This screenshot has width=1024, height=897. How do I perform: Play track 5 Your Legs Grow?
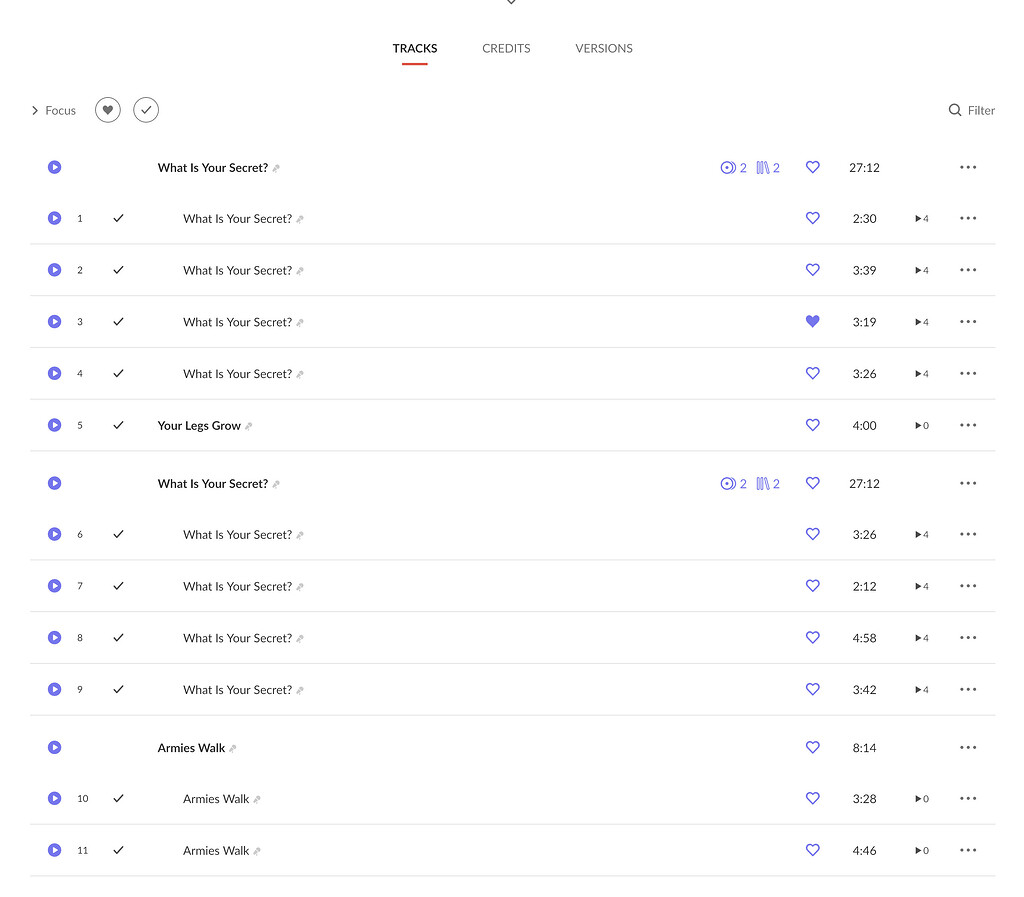[x=55, y=425]
